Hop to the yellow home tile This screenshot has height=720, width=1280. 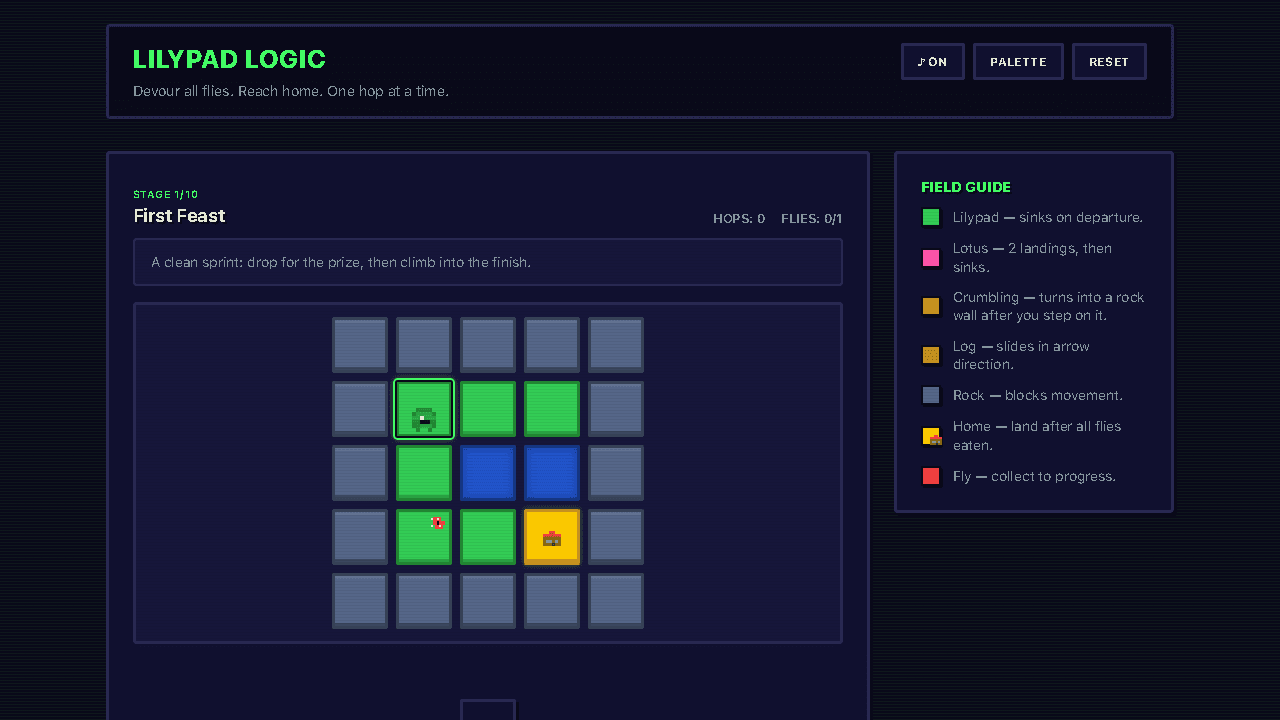point(552,537)
